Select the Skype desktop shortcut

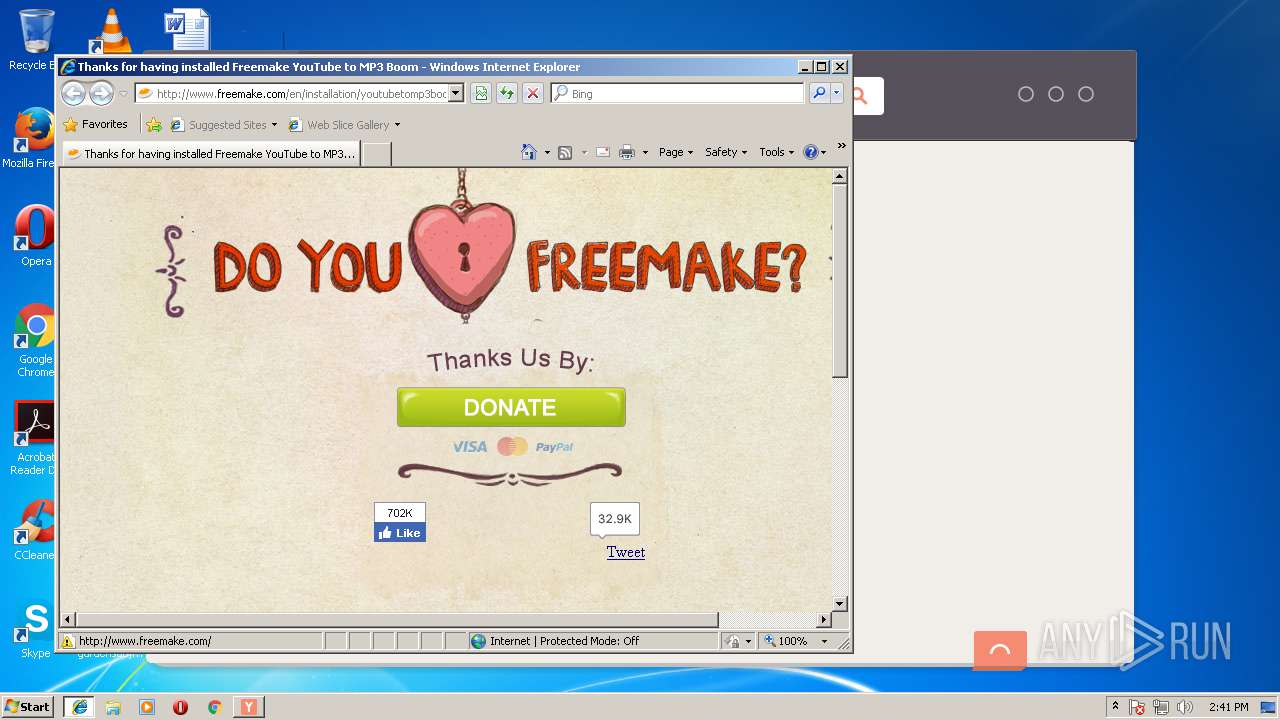point(35,630)
